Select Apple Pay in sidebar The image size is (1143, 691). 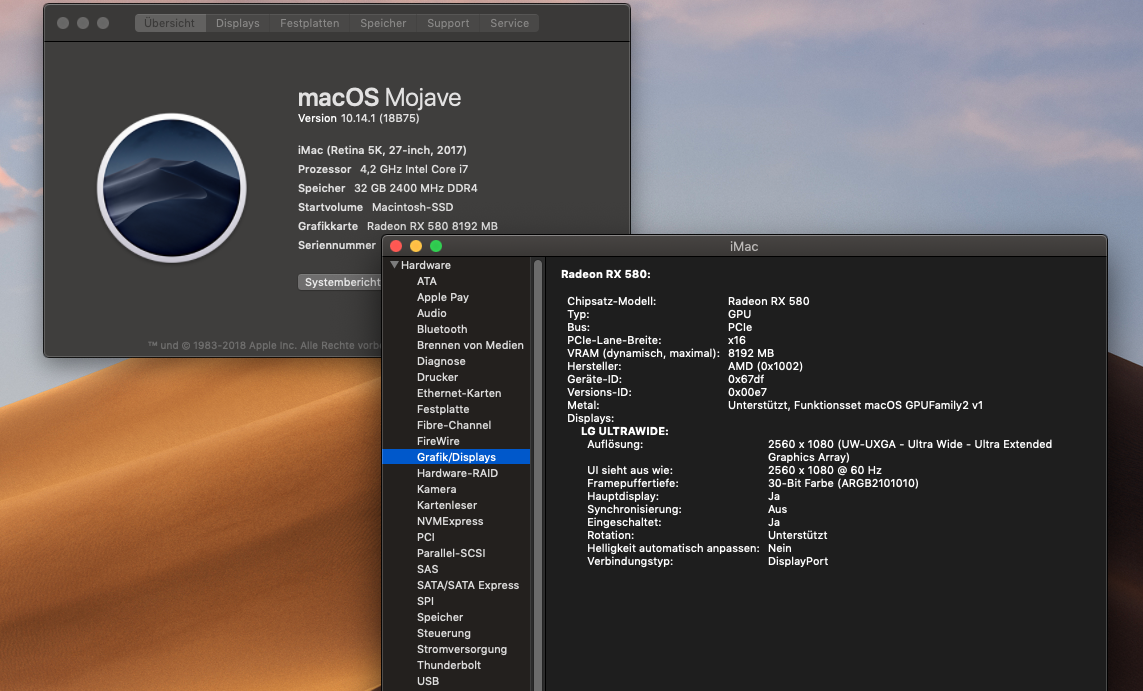(442, 297)
